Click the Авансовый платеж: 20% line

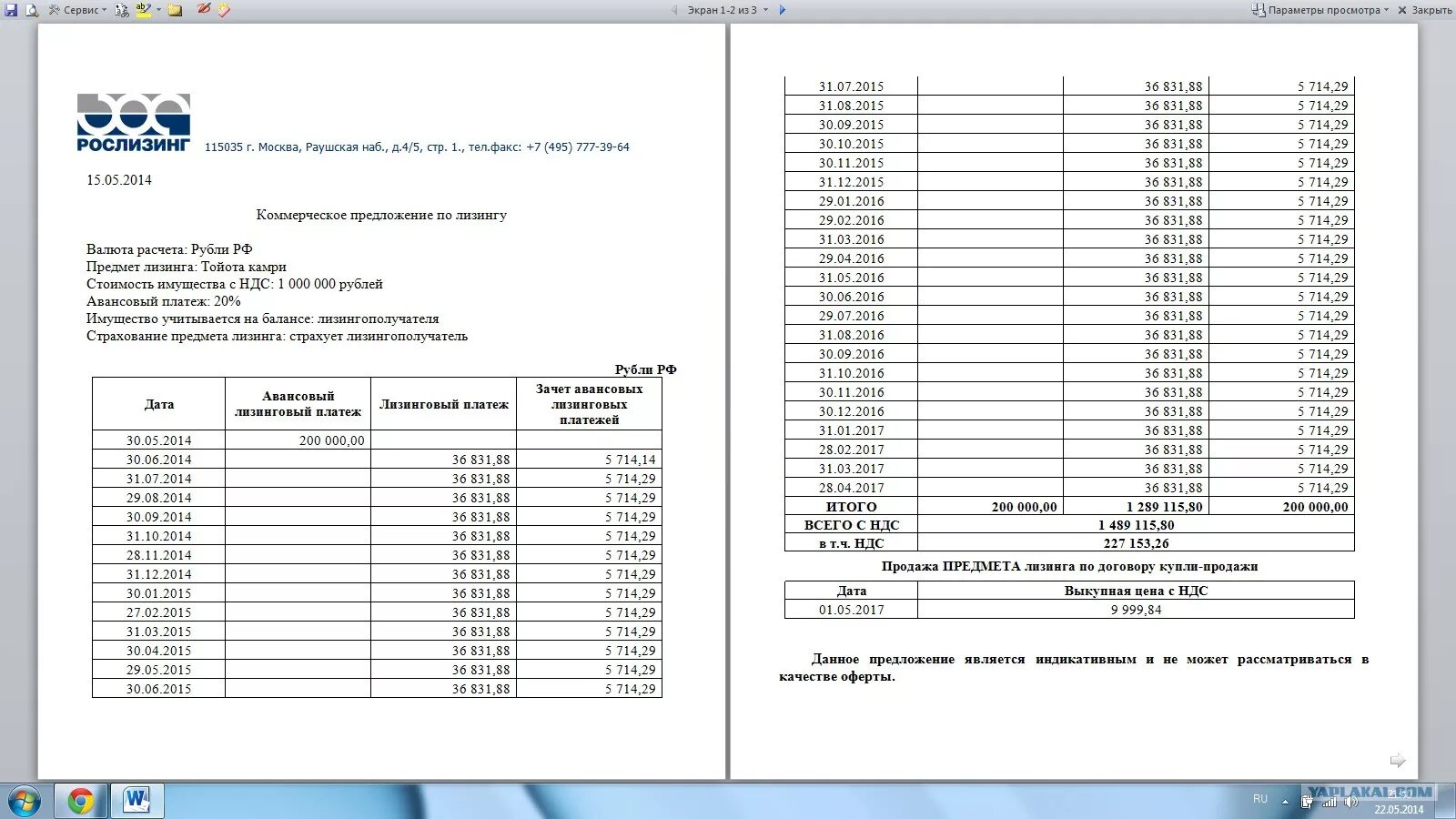164,301
